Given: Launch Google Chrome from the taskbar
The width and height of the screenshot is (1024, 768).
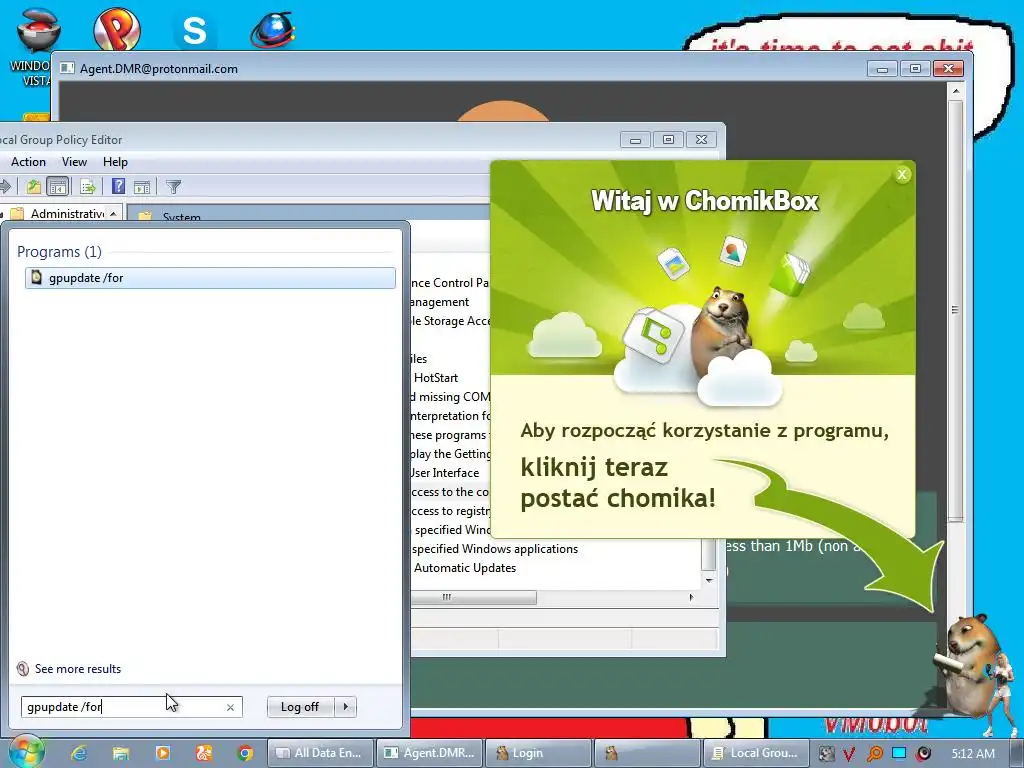Looking at the screenshot, I should (245, 753).
